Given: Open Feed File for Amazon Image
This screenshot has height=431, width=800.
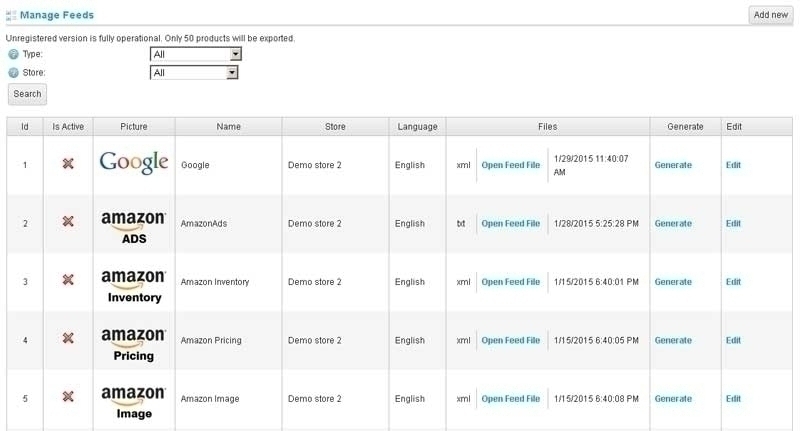Looking at the screenshot, I should click(511, 399).
